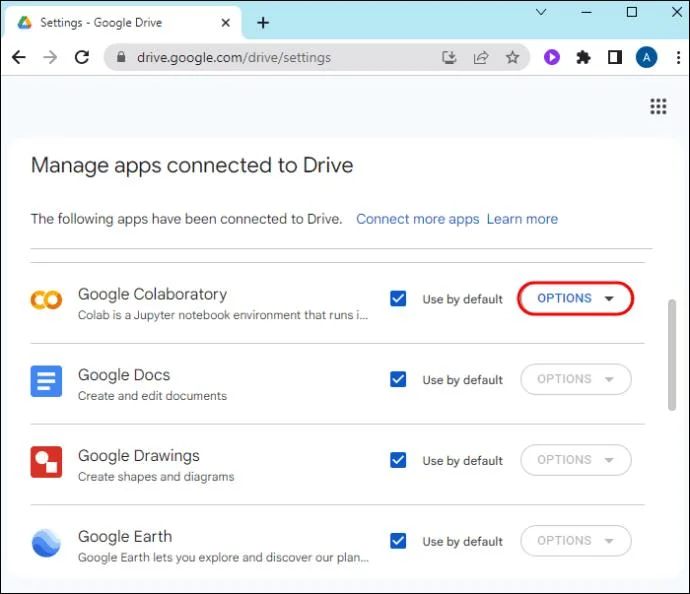This screenshot has height=594, width=690.
Task: Uncheck Use by default for Google Earth
Action: tap(398, 540)
